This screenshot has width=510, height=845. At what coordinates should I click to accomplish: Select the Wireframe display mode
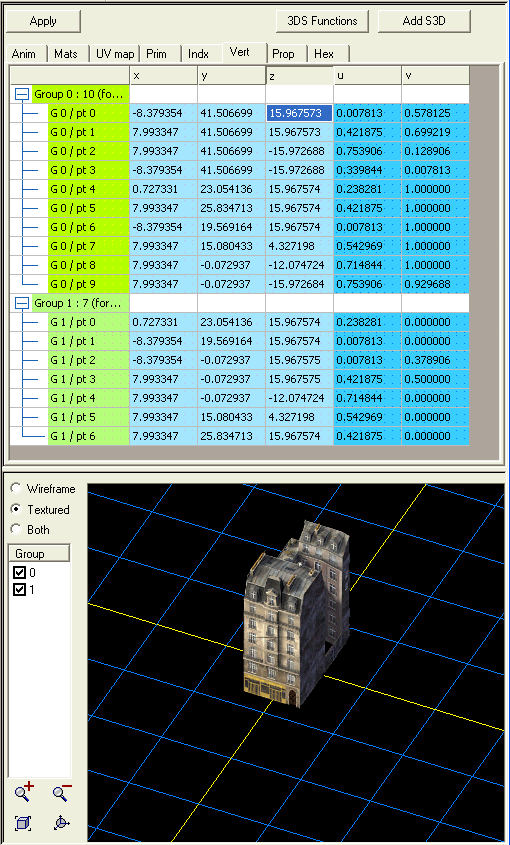17,488
